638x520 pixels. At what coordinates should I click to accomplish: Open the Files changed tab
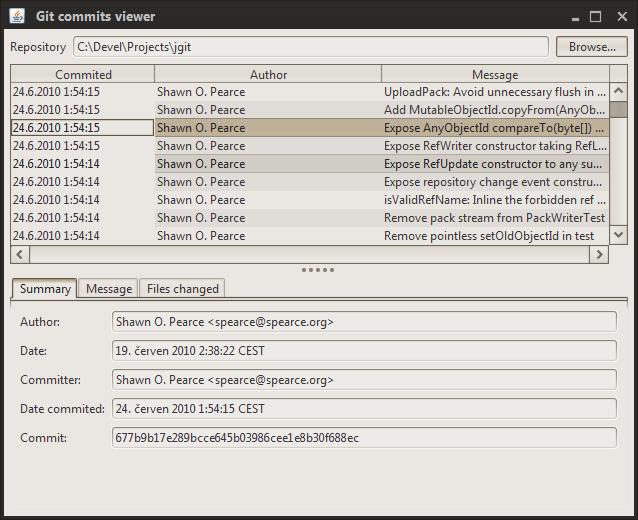click(182, 289)
